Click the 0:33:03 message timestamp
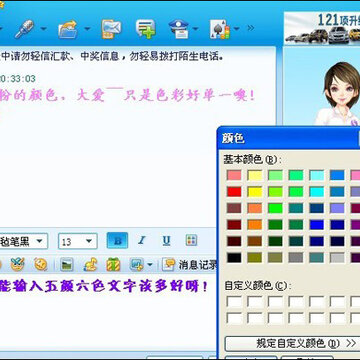 pyautogui.click(x=18, y=79)
